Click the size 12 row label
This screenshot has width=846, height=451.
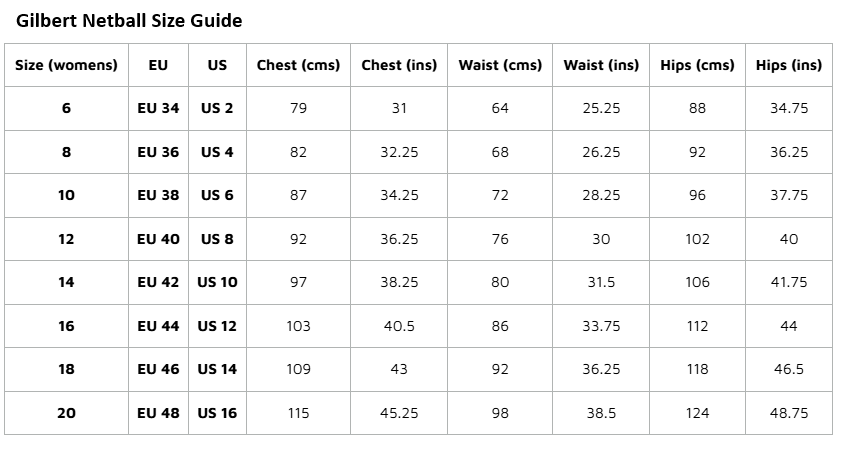[66, 239]
